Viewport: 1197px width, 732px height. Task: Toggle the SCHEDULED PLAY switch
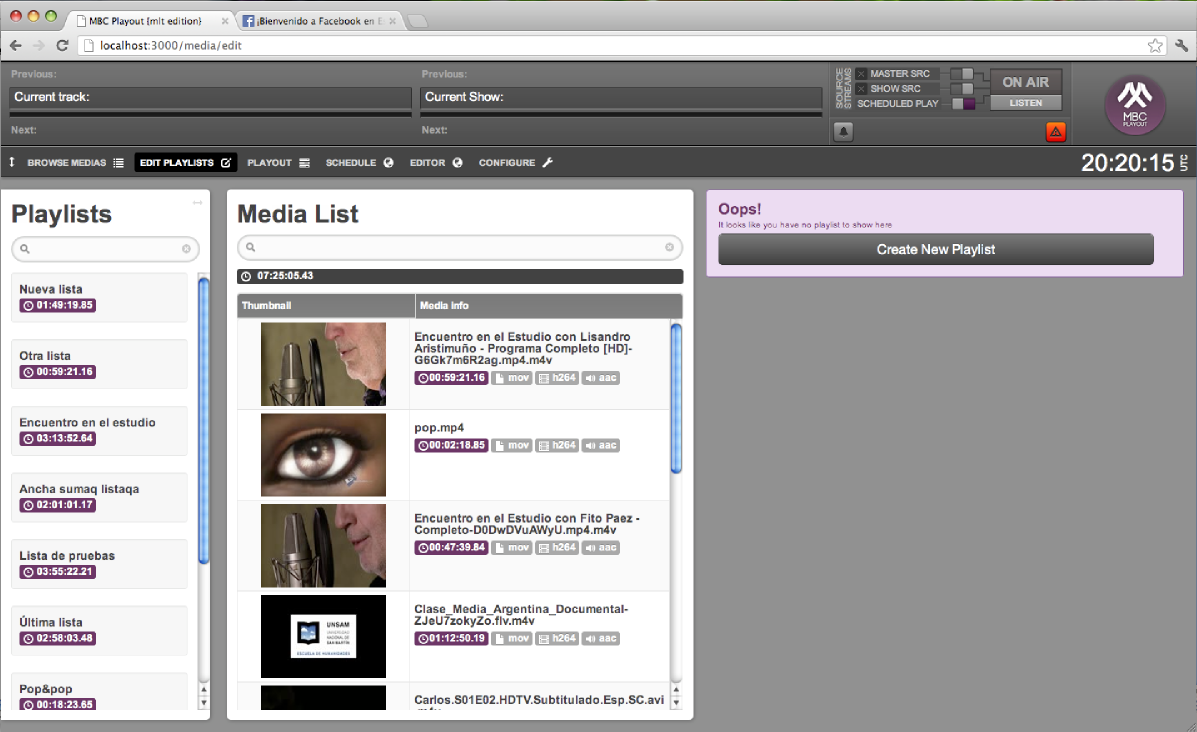(x=963, y=104)
